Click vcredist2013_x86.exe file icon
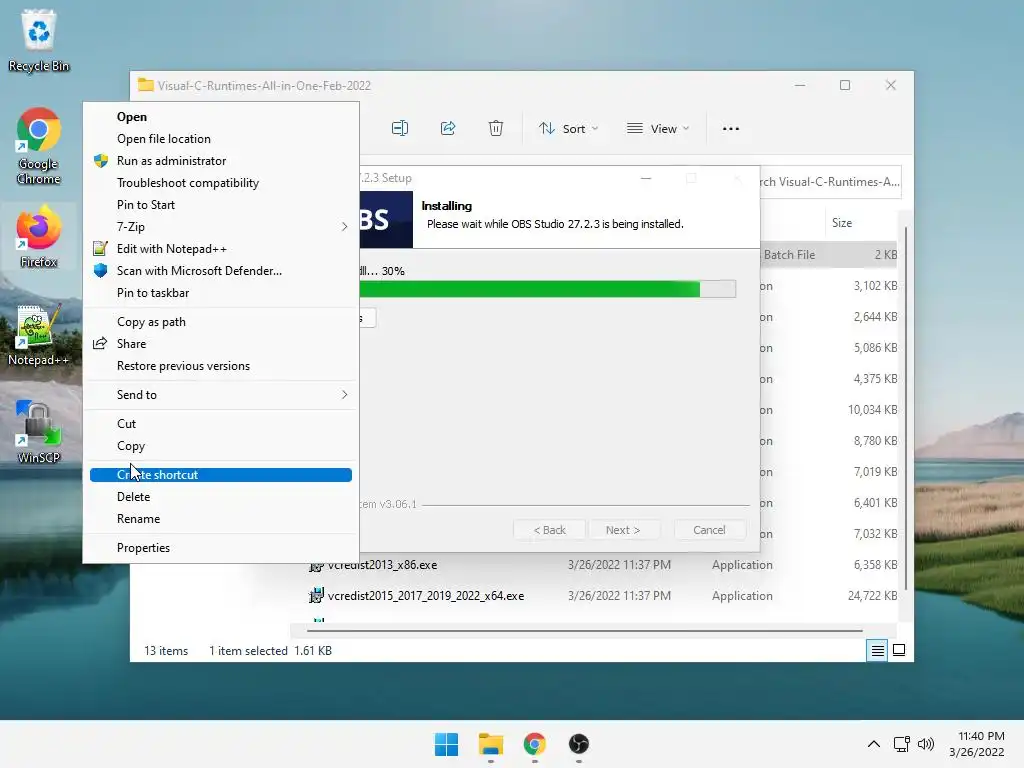 click(316, 566)
